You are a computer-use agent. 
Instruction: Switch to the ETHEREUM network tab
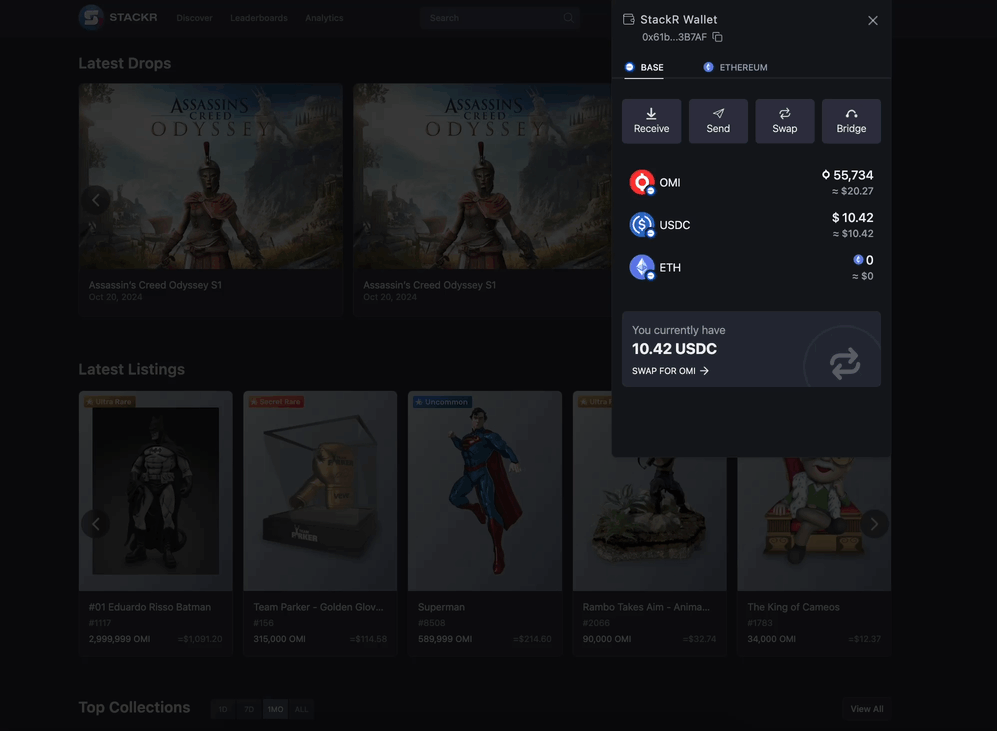736,67
